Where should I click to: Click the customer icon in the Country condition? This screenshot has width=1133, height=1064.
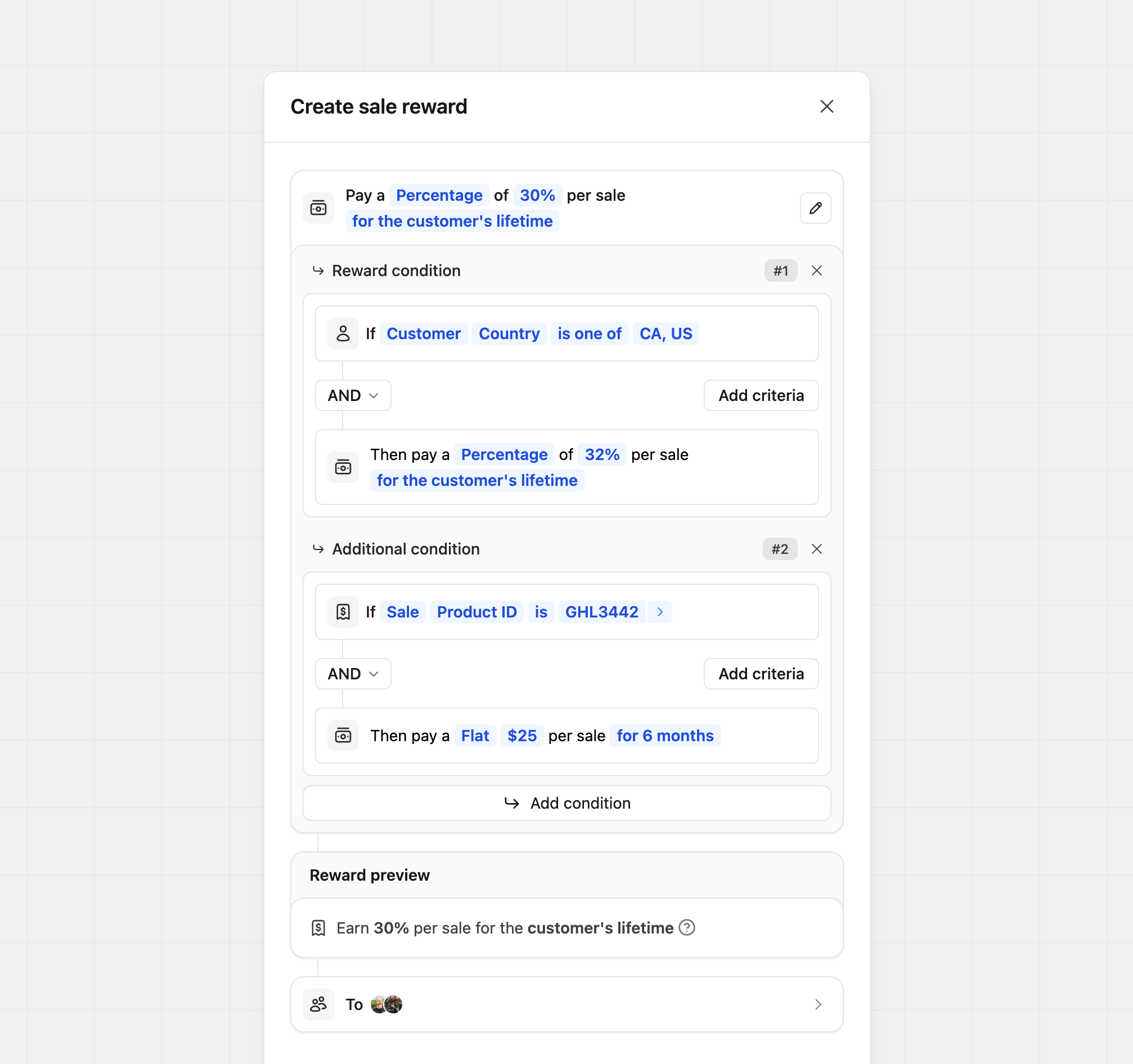343,333
